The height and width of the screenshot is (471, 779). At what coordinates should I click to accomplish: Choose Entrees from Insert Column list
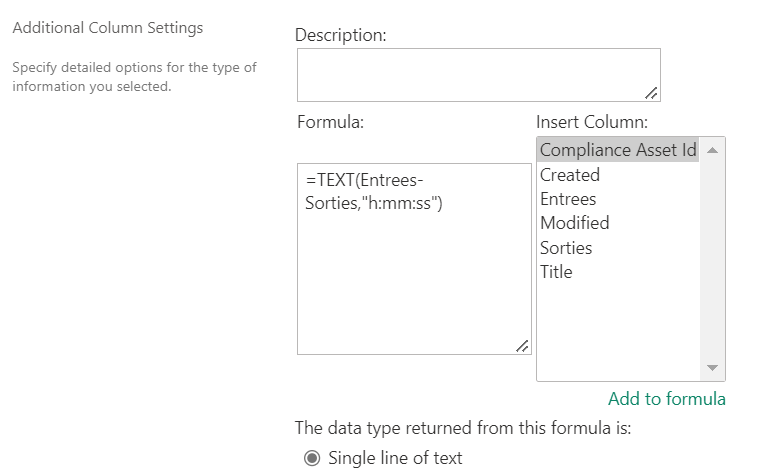(568, 199)
